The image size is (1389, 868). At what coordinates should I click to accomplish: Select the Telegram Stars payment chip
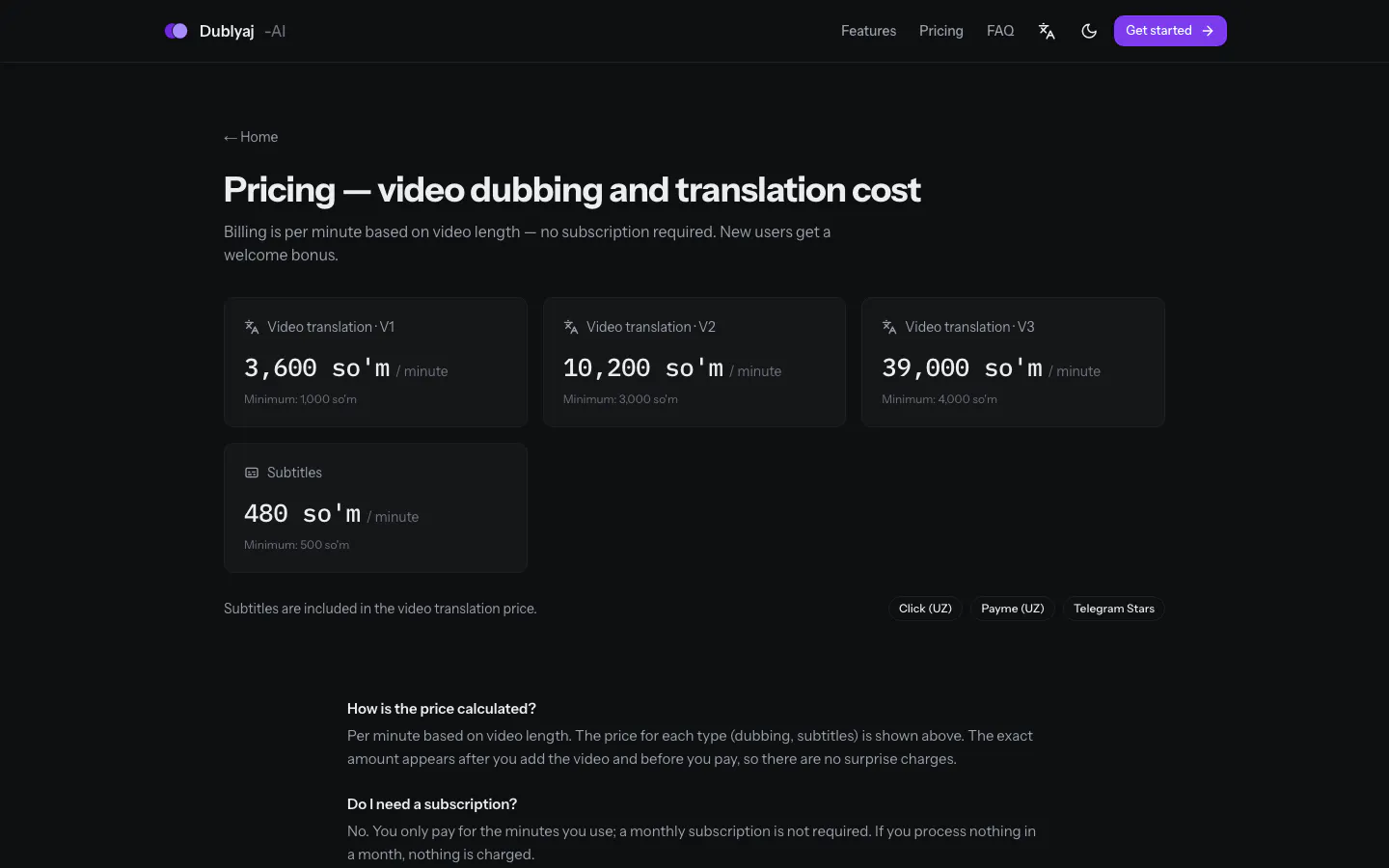click(x=1114, y=609)
